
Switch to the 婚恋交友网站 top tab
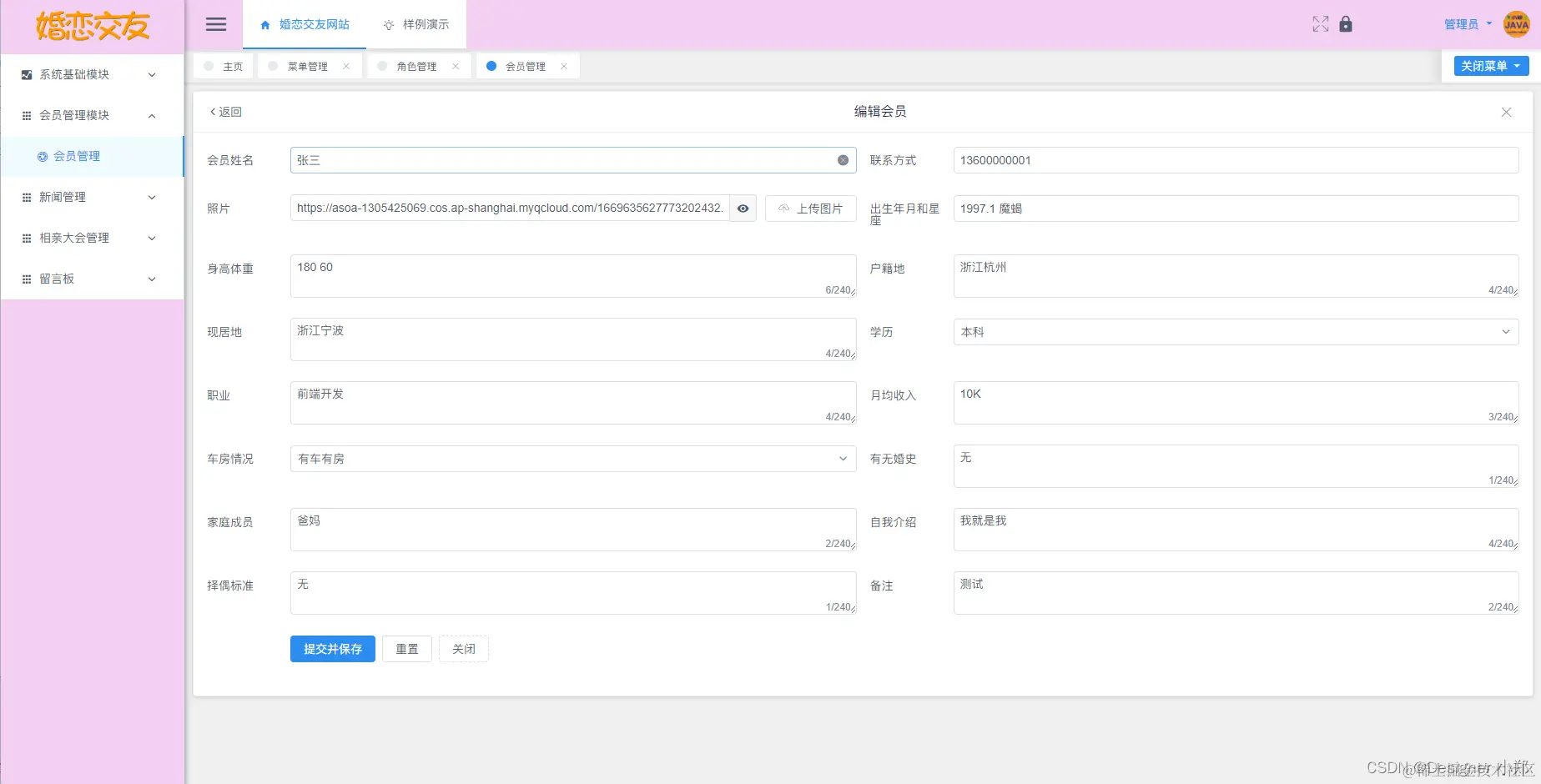coord(305,24)
